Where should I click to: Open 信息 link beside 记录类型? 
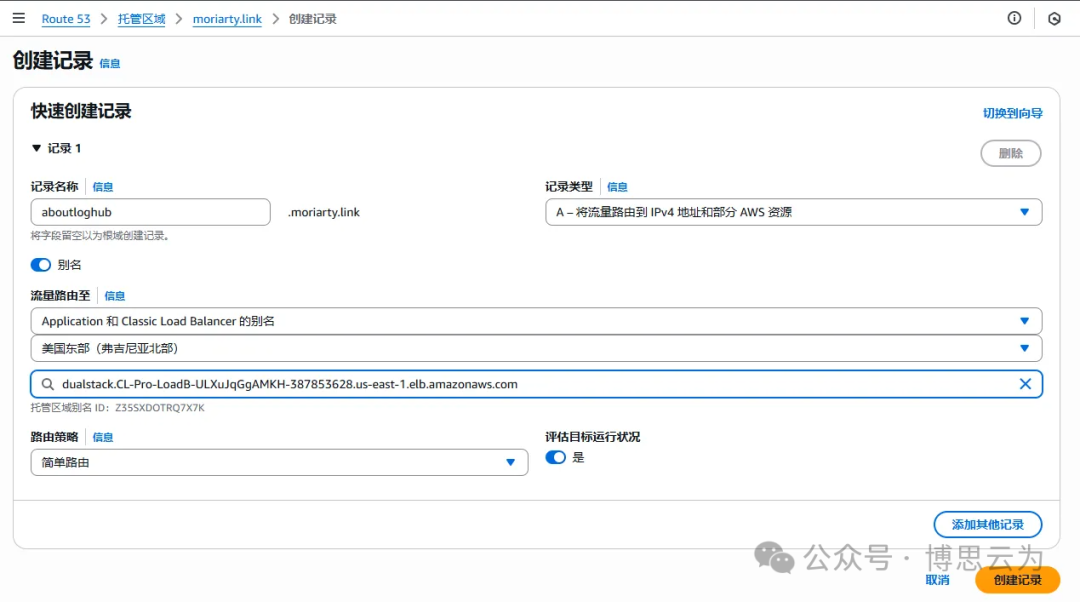point(617,187)
